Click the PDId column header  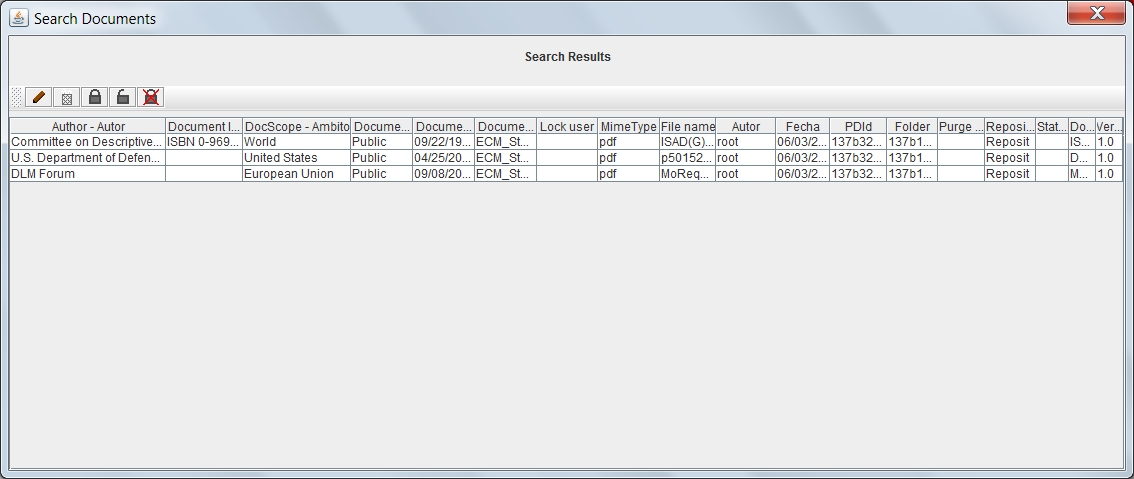(x=858, y=127)
